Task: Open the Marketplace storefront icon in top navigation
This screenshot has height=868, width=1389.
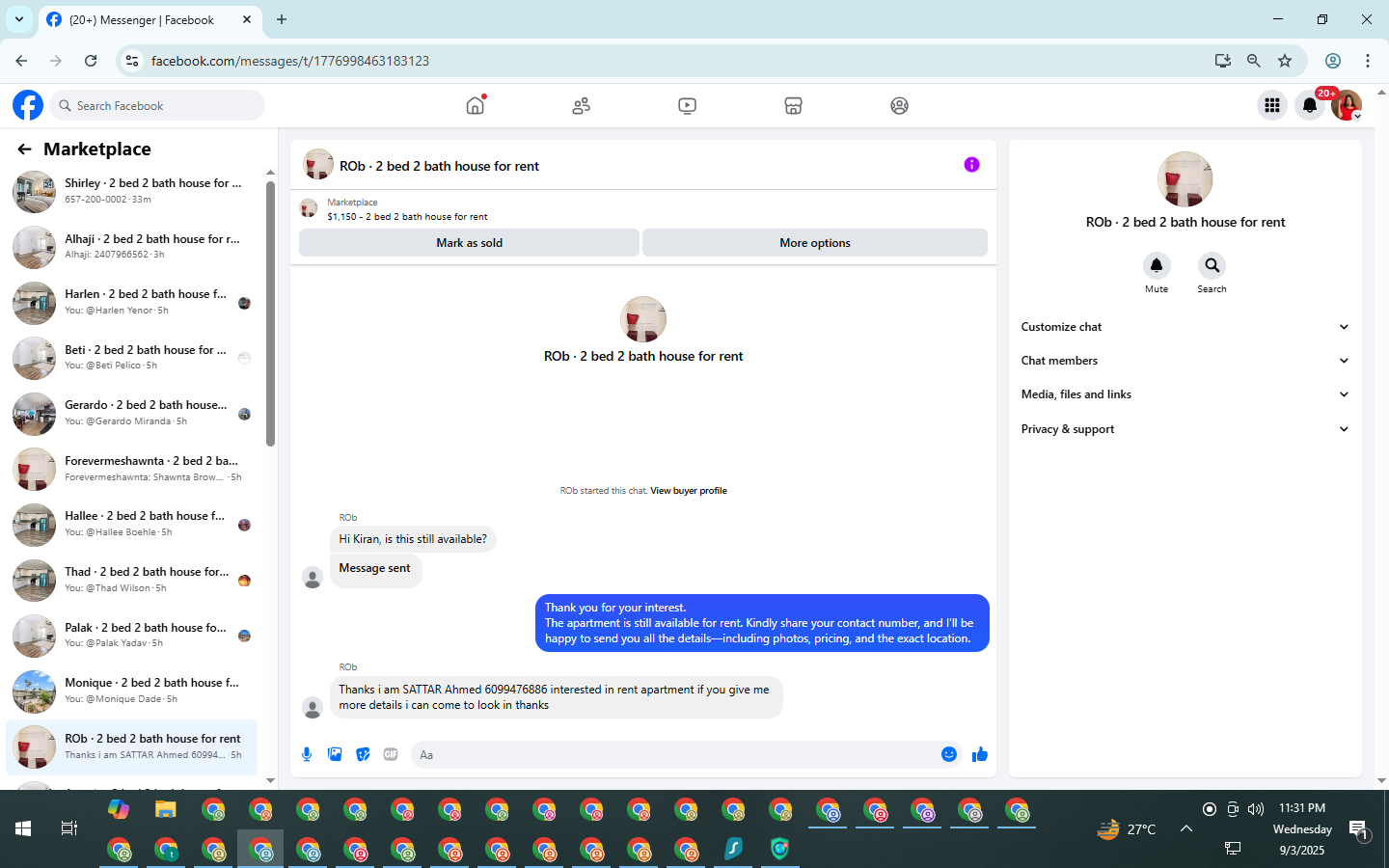Action: tap(793, 105)
